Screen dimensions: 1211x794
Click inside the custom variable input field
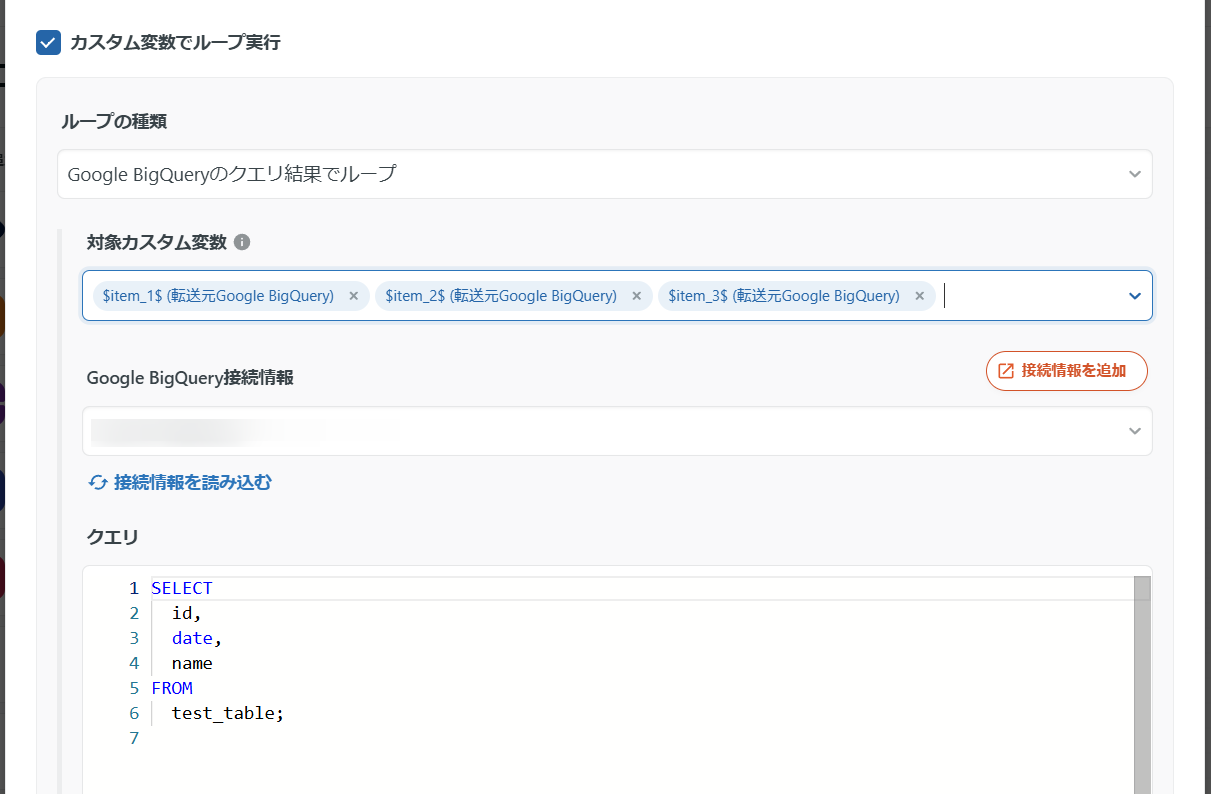1030,296
